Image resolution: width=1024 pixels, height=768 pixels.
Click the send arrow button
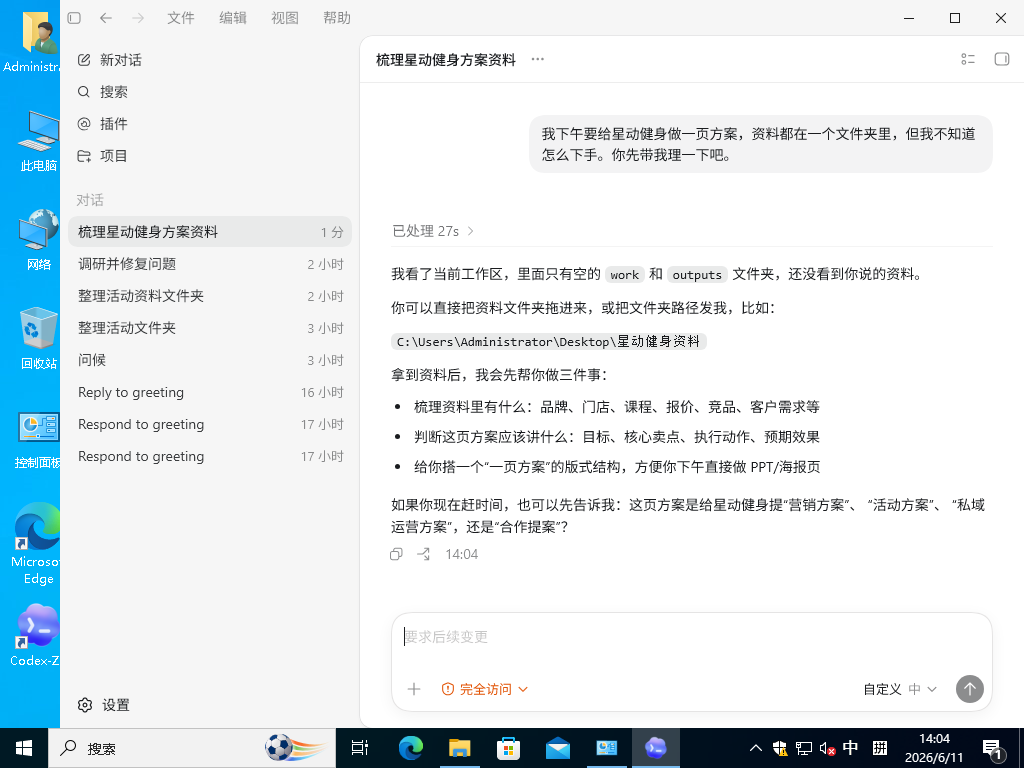[x=970, y=689]
